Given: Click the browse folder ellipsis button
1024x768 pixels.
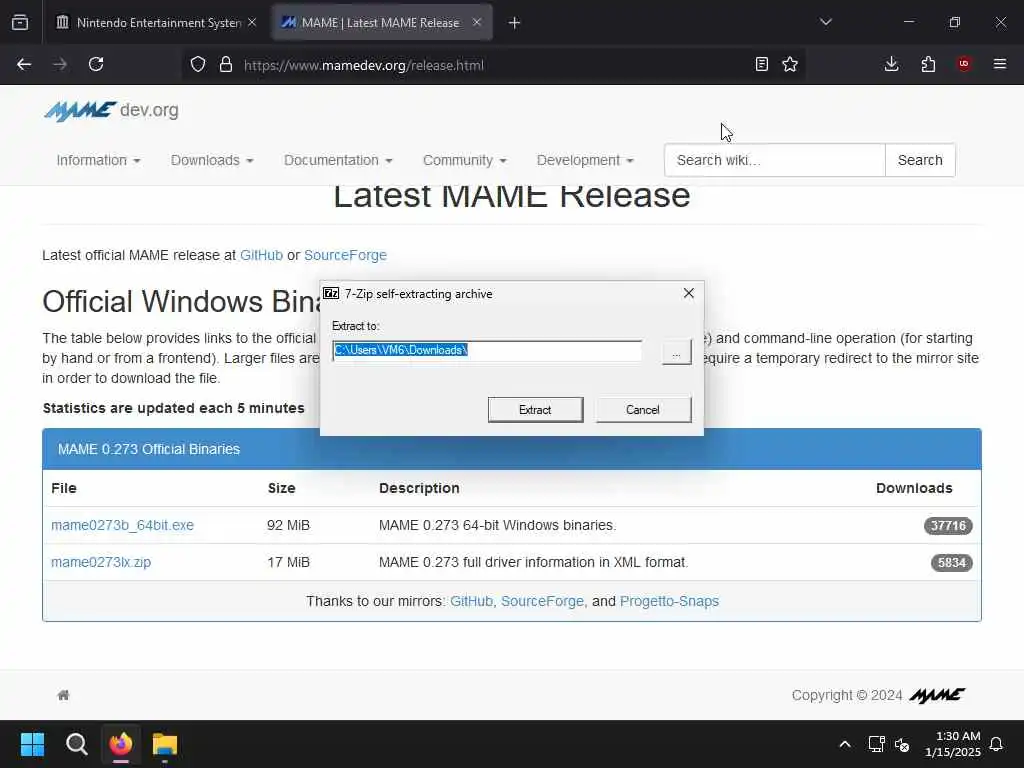Looking at the screenshot, I should coord(677,353).
